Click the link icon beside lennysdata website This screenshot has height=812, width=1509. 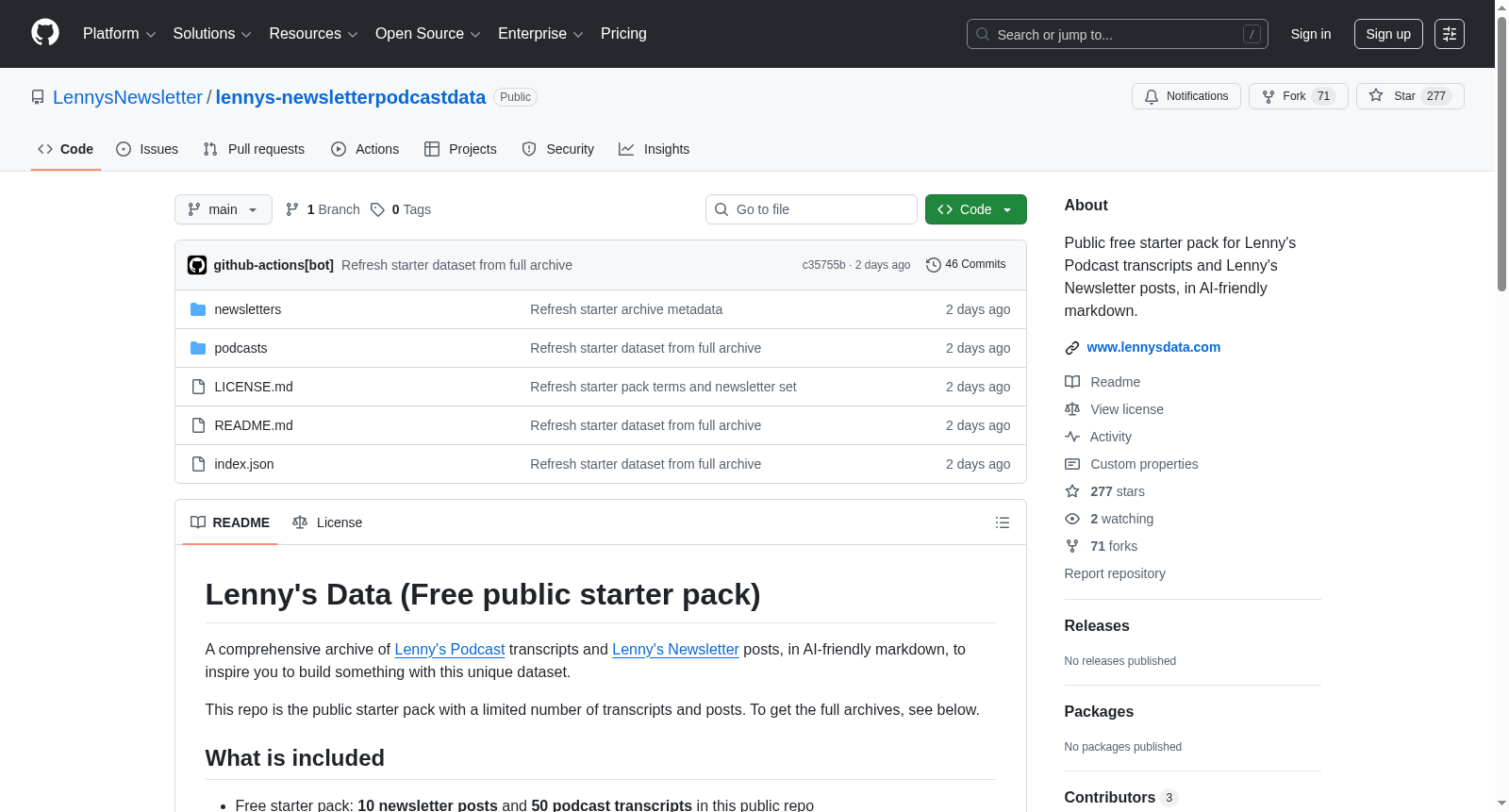point(1072,348)
